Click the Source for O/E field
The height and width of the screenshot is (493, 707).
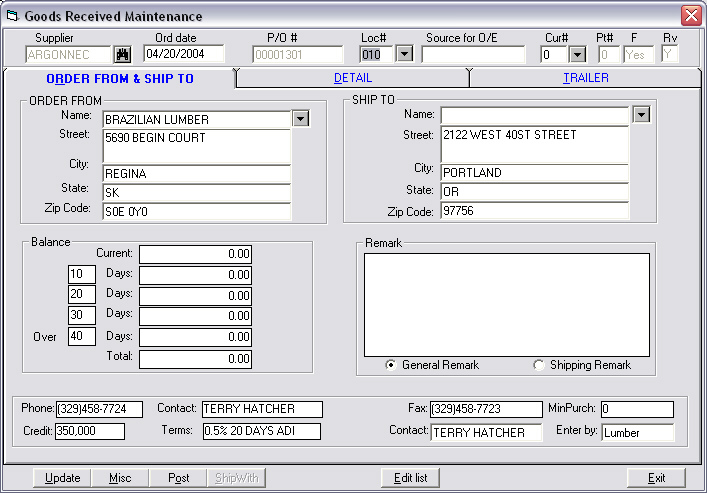pyautogui.click(x=473, y=55)
